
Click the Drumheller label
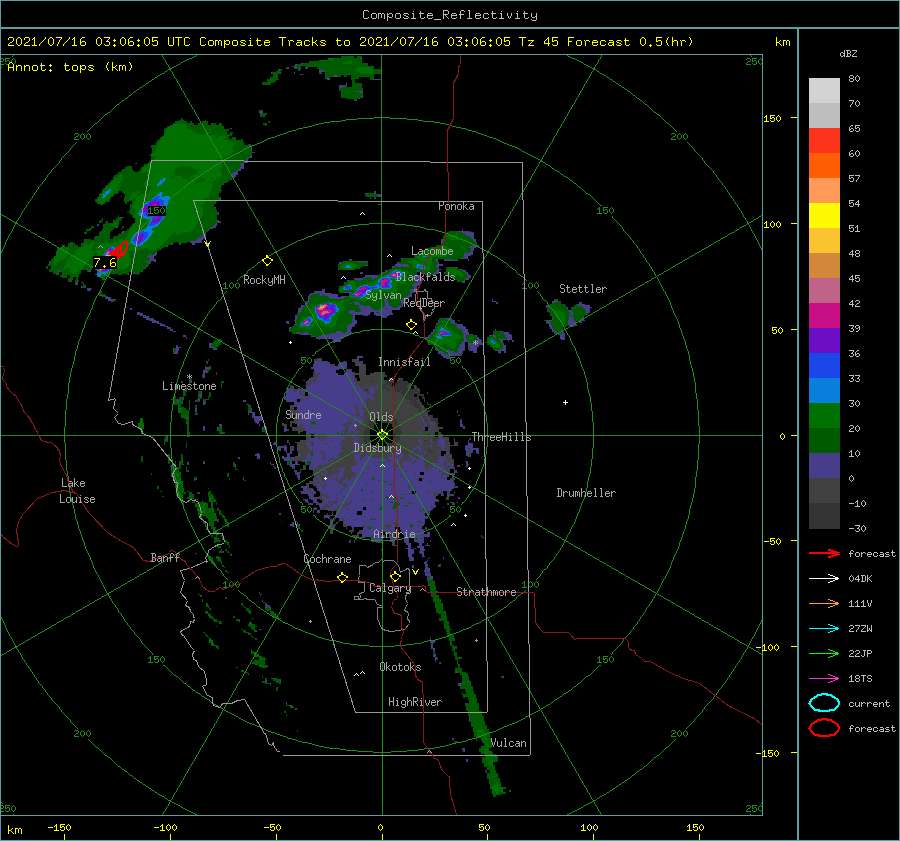(586, 493)
